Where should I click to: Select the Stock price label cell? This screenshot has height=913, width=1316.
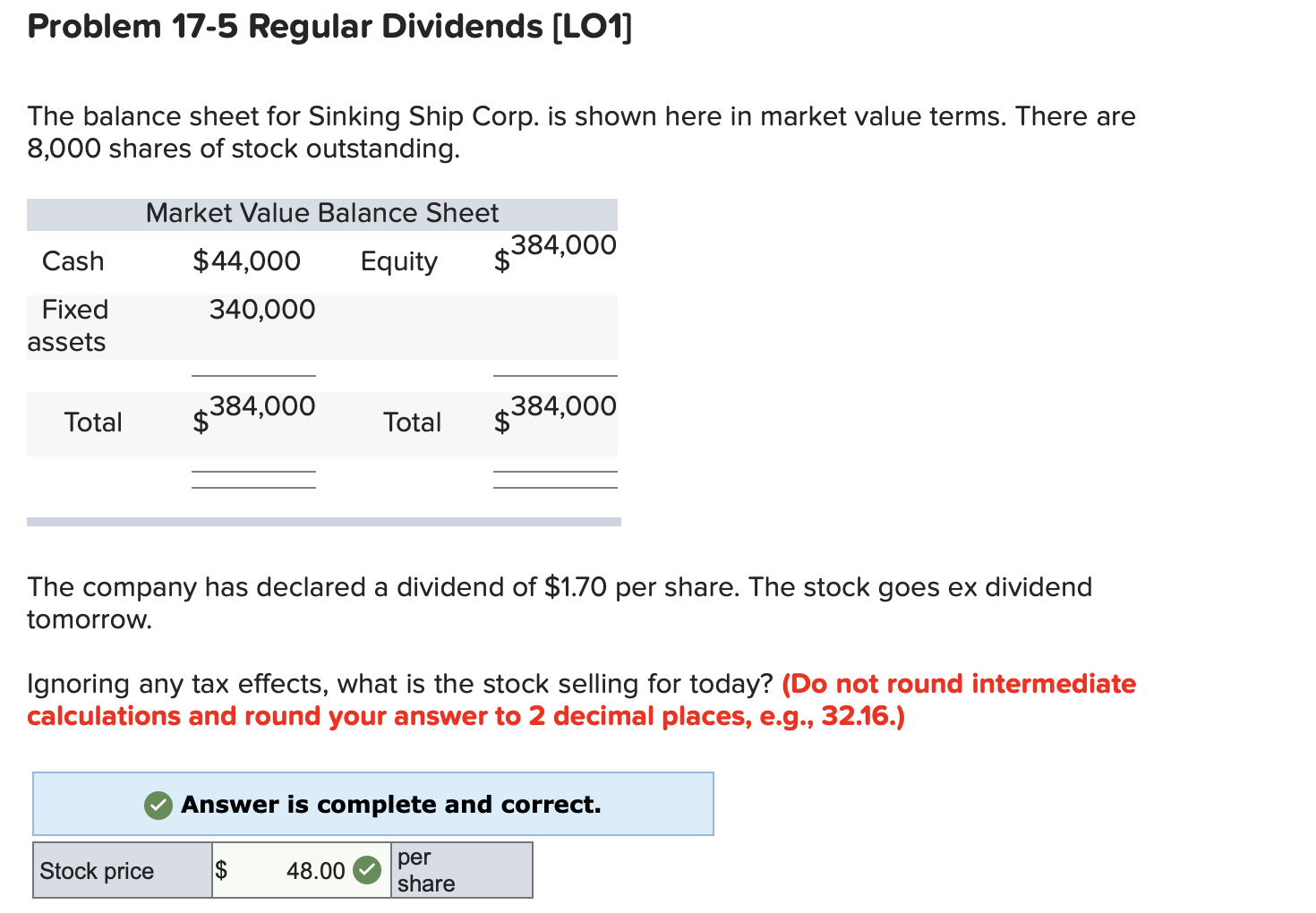click(97, 869)
